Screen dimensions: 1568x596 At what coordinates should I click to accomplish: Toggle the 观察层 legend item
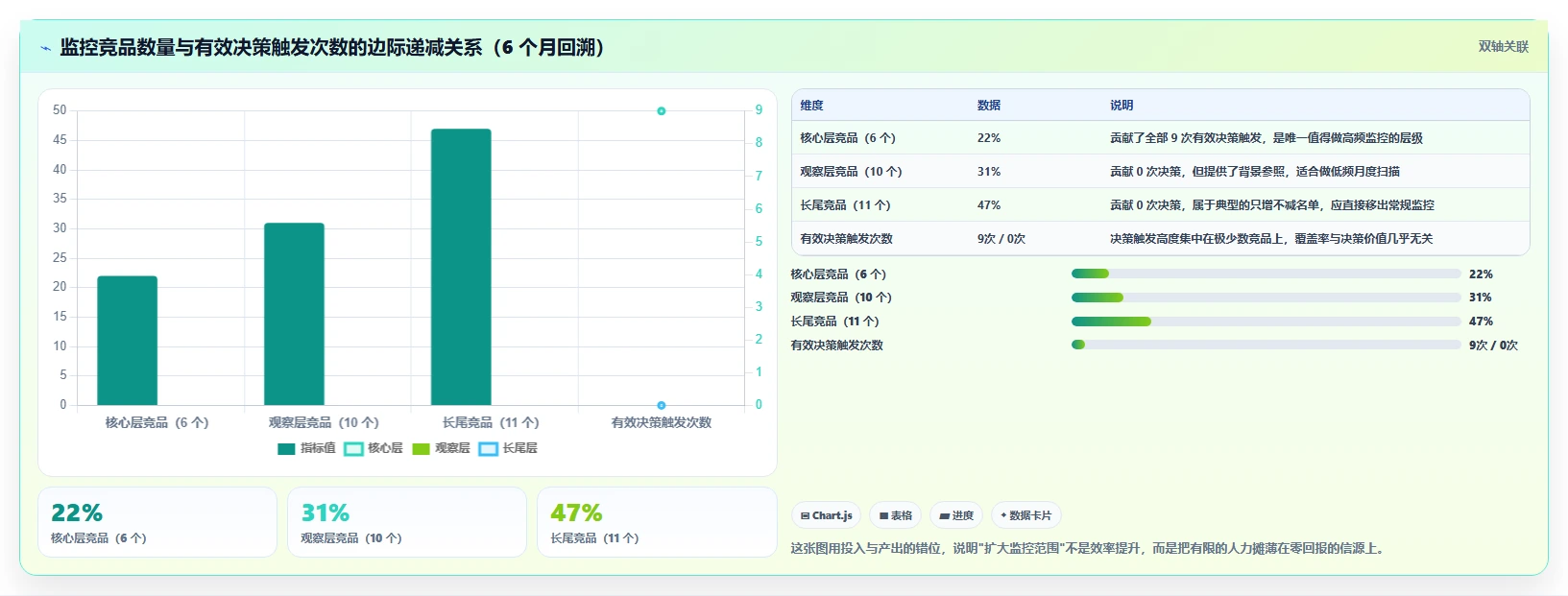coord(441,448)
